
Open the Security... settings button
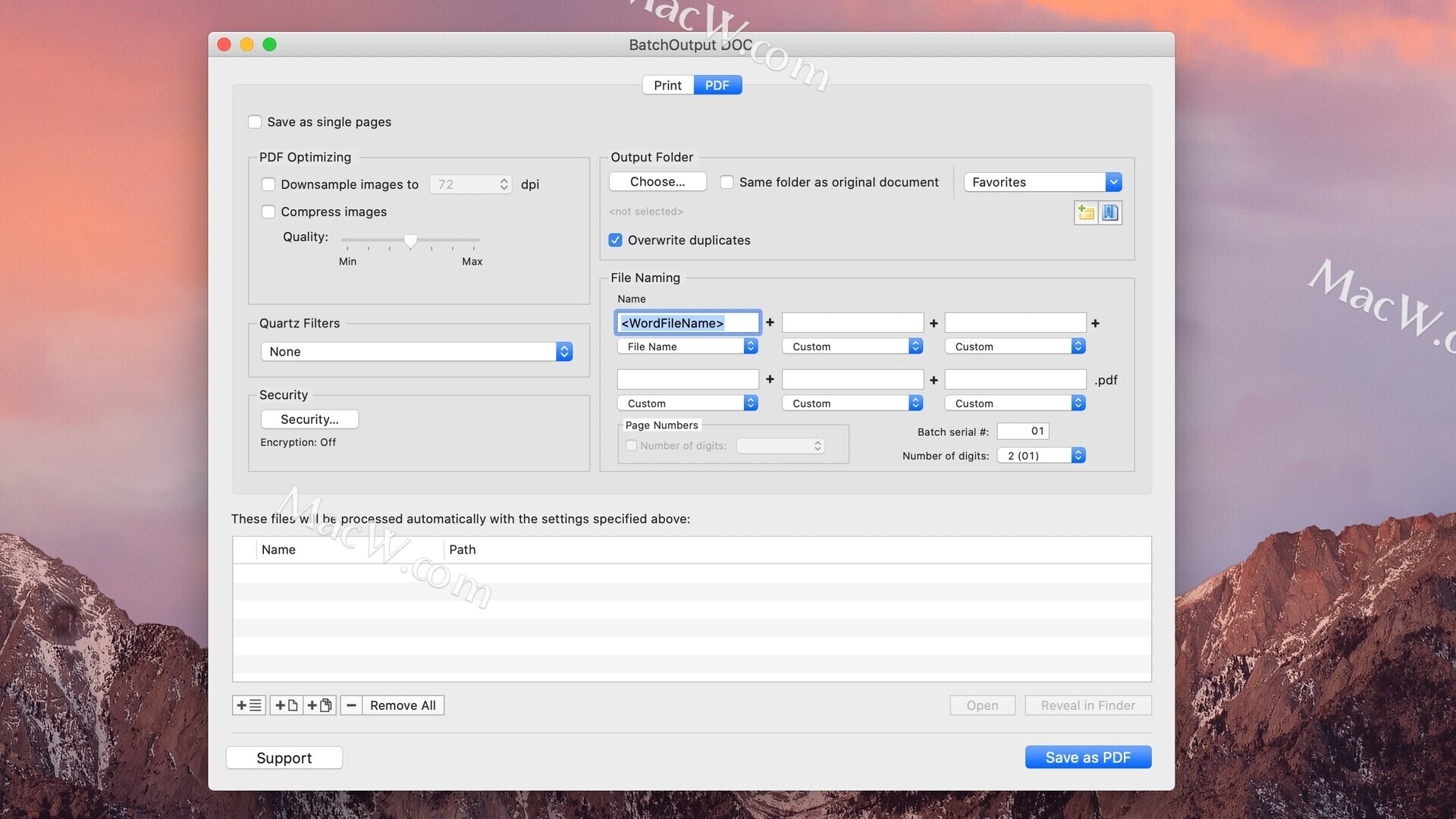click(309, 419)
